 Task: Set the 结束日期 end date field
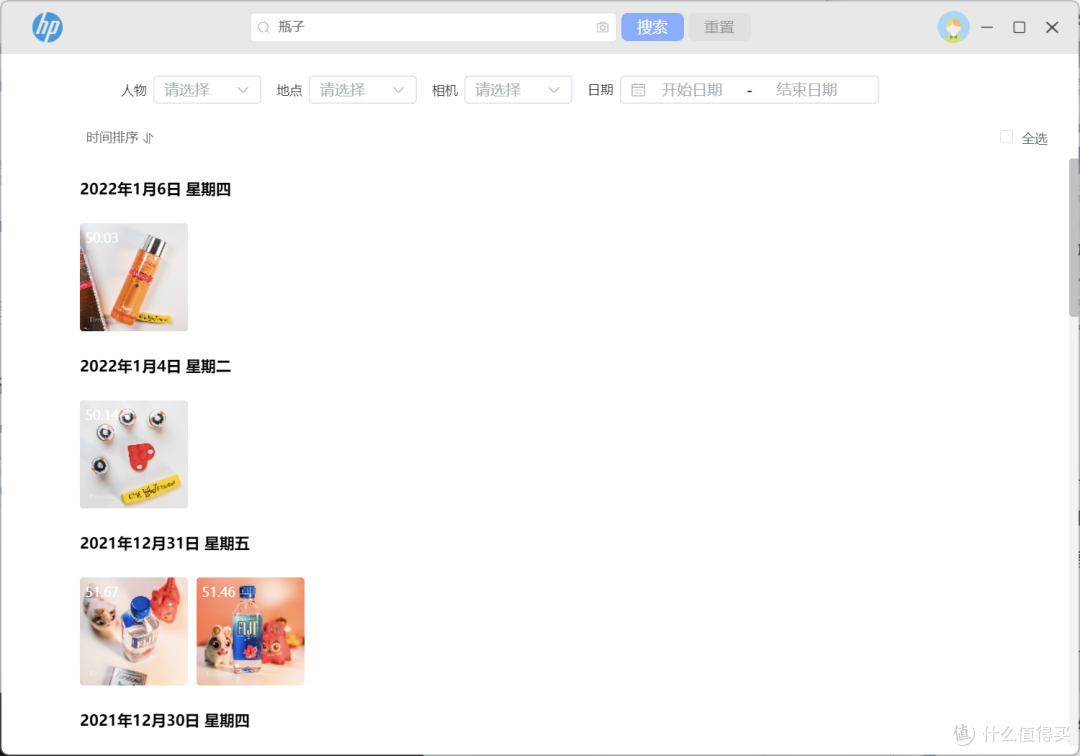point(807,90)
